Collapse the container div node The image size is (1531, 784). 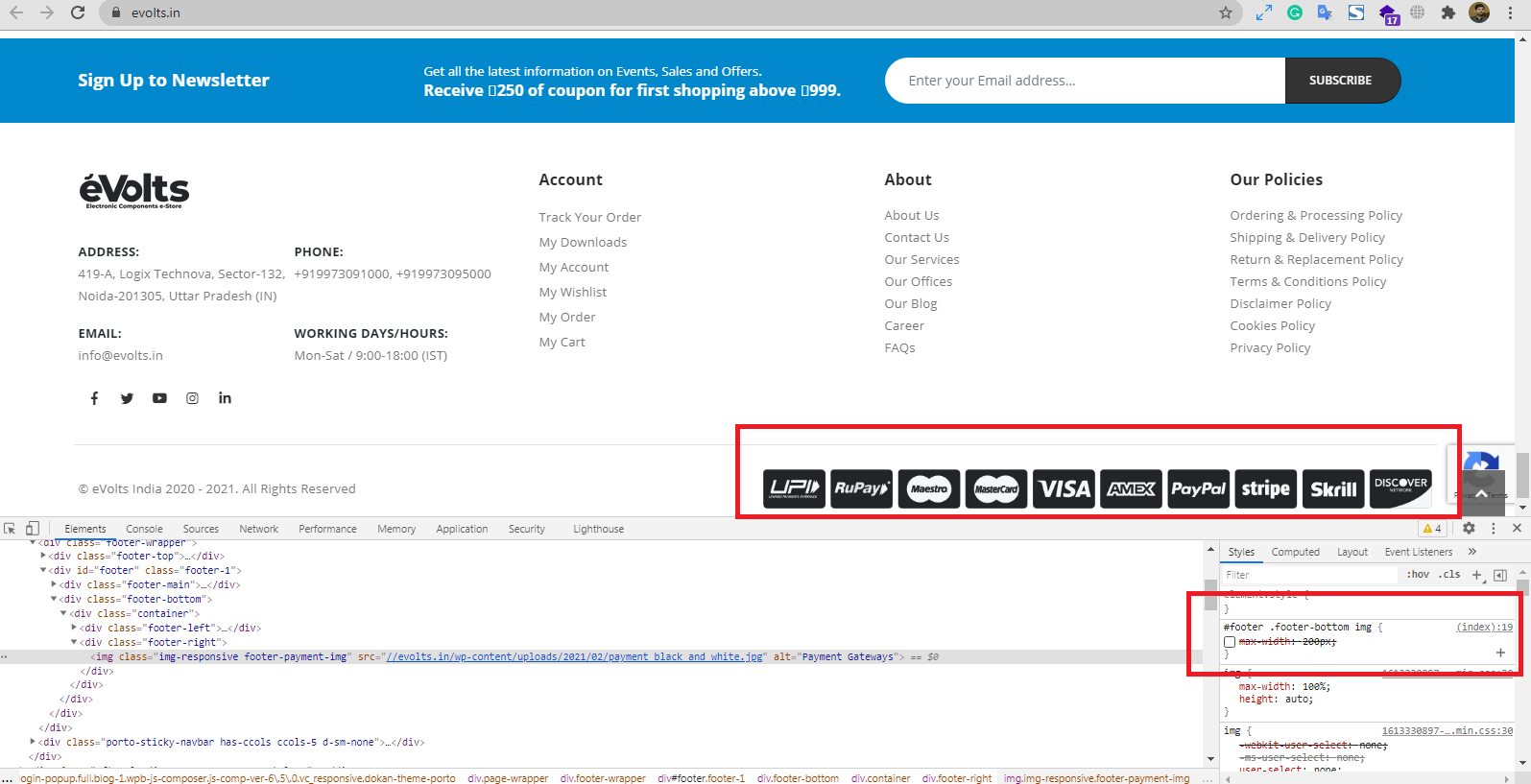[x=64, y=613]
